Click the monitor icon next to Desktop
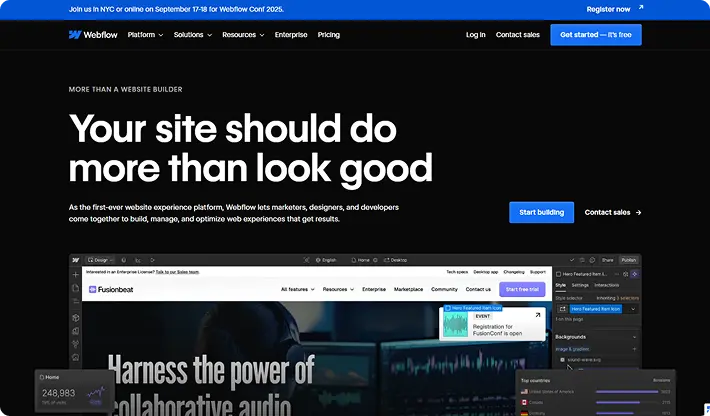710x416 pixels. coord(386,260)
